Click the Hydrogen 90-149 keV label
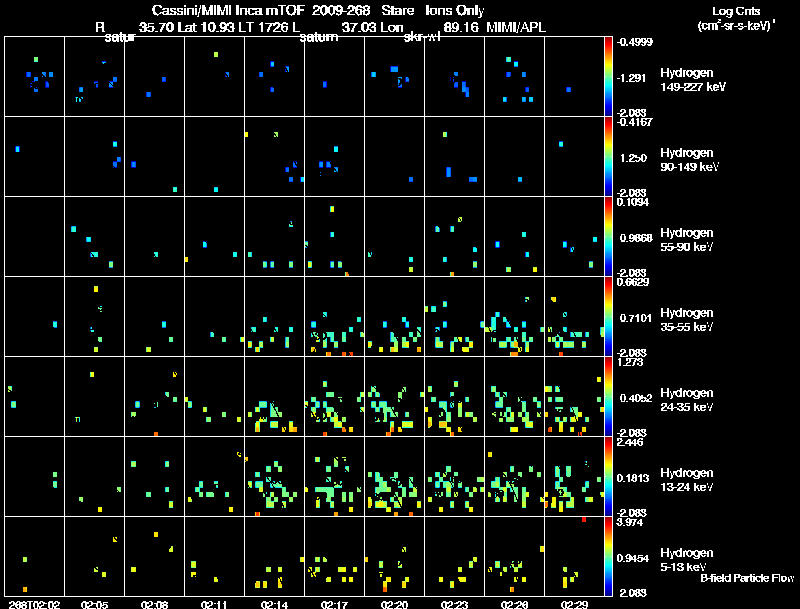This screenshot has width=800, height=609. [689, 160]
